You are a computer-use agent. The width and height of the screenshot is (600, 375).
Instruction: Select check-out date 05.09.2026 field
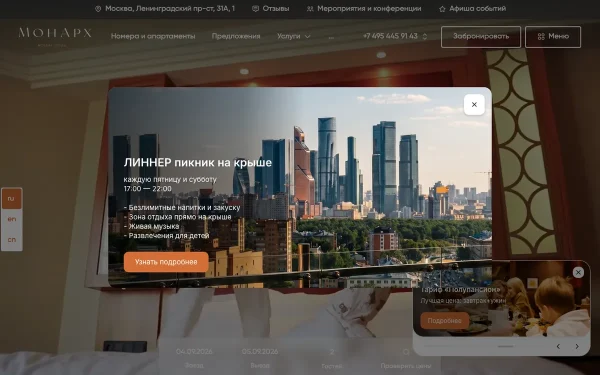coord(260,357)
